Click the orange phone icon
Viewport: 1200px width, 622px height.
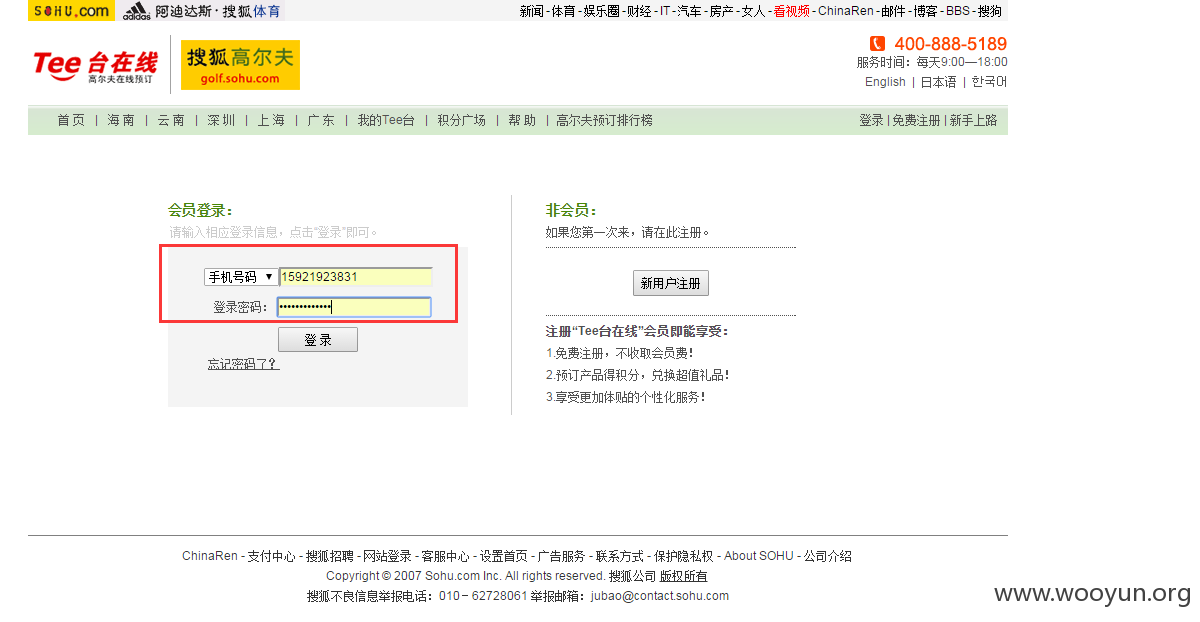click(877, 44)
